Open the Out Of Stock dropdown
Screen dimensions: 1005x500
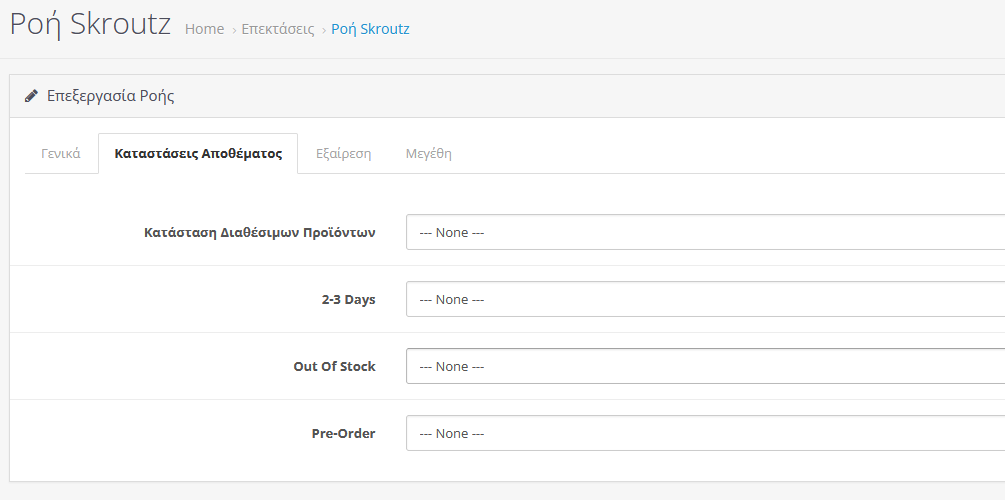pyautogui.click(x=705, y=366)
